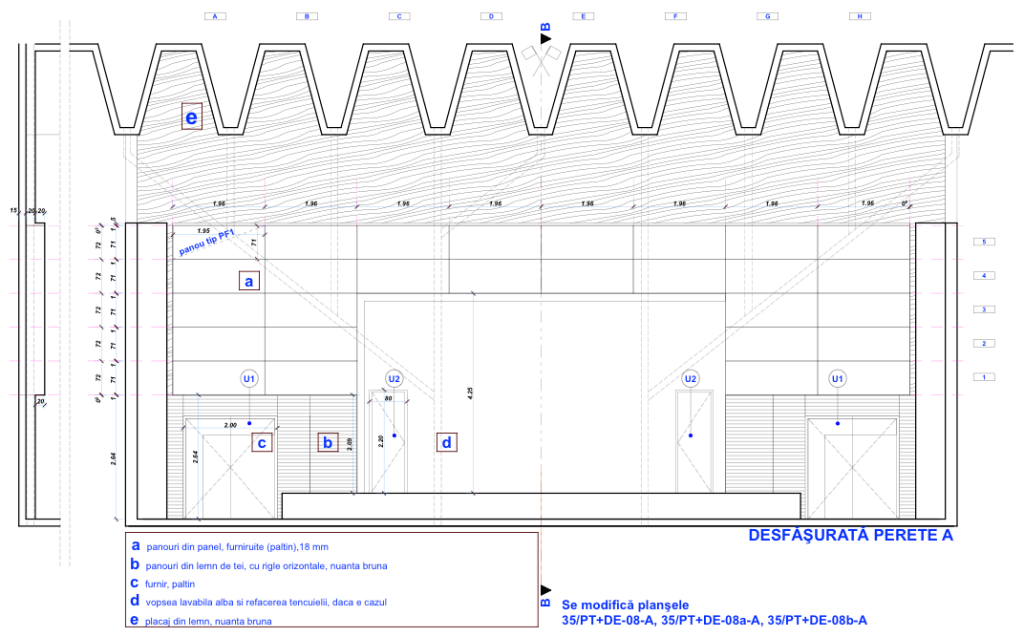Click the boxed 'e' material tag

(192, 117)
